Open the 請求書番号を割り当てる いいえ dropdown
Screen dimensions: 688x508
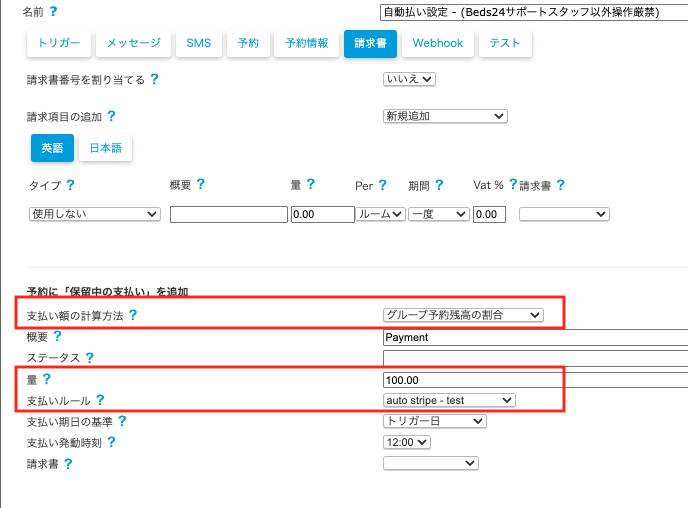[x=409, y=79]
